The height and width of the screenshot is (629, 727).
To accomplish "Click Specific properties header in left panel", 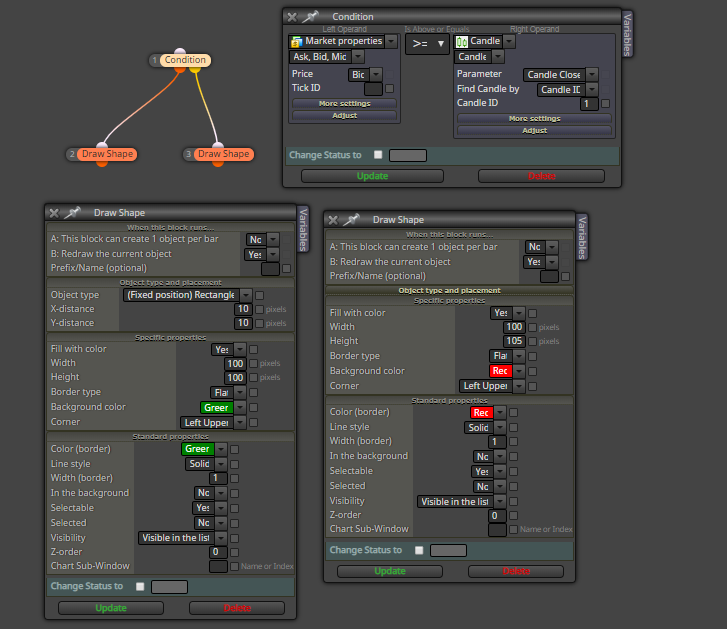I will (x=170, y=337).
